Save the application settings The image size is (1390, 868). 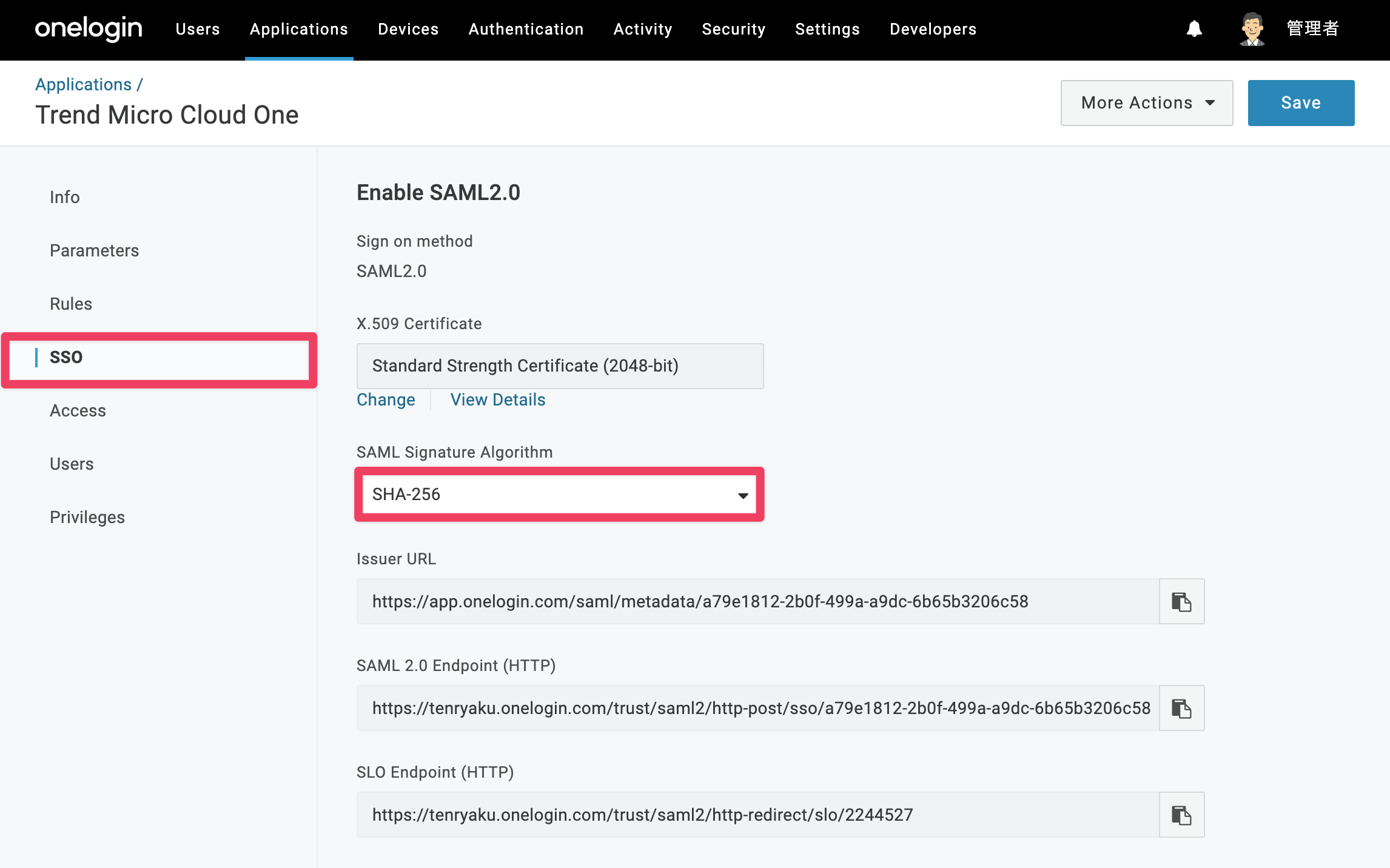tap(1301, 103)
